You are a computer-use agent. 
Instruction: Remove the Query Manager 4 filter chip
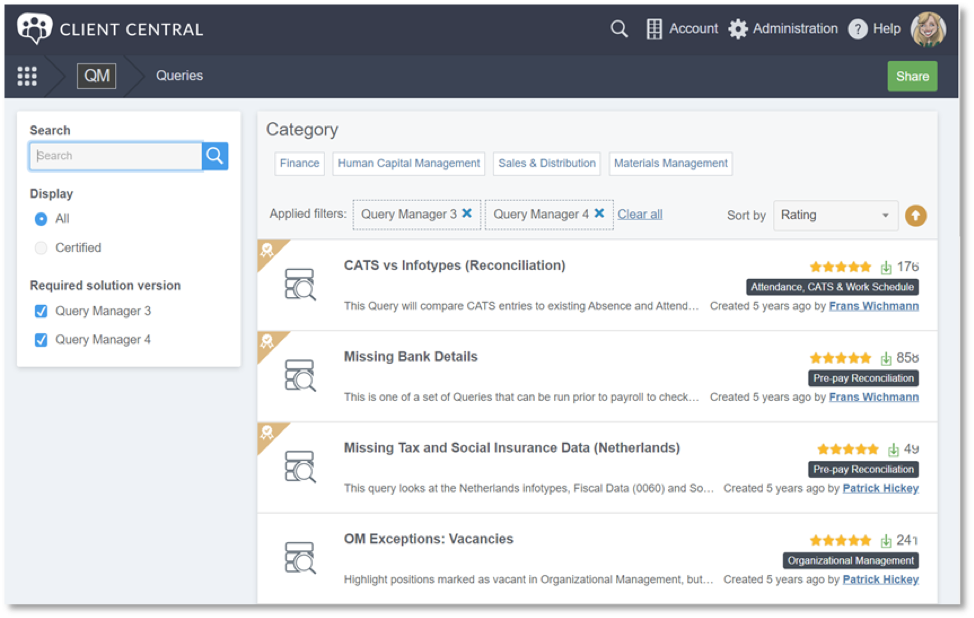(599, 214)
